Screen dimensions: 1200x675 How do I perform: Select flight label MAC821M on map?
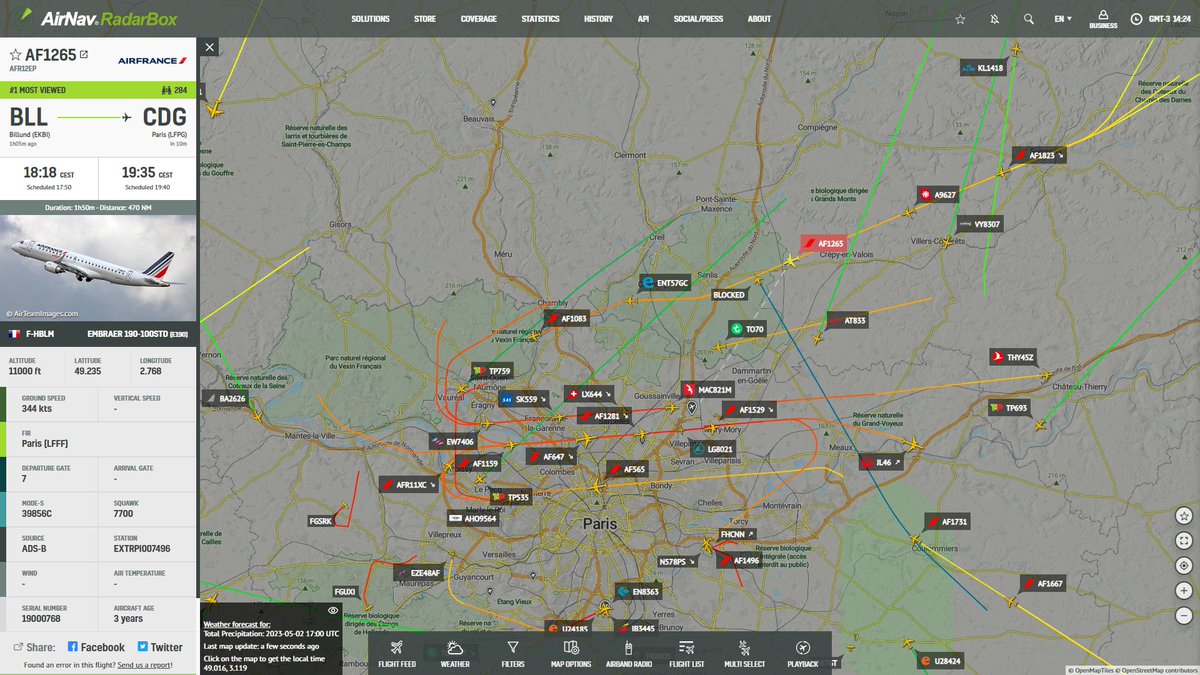708,389
